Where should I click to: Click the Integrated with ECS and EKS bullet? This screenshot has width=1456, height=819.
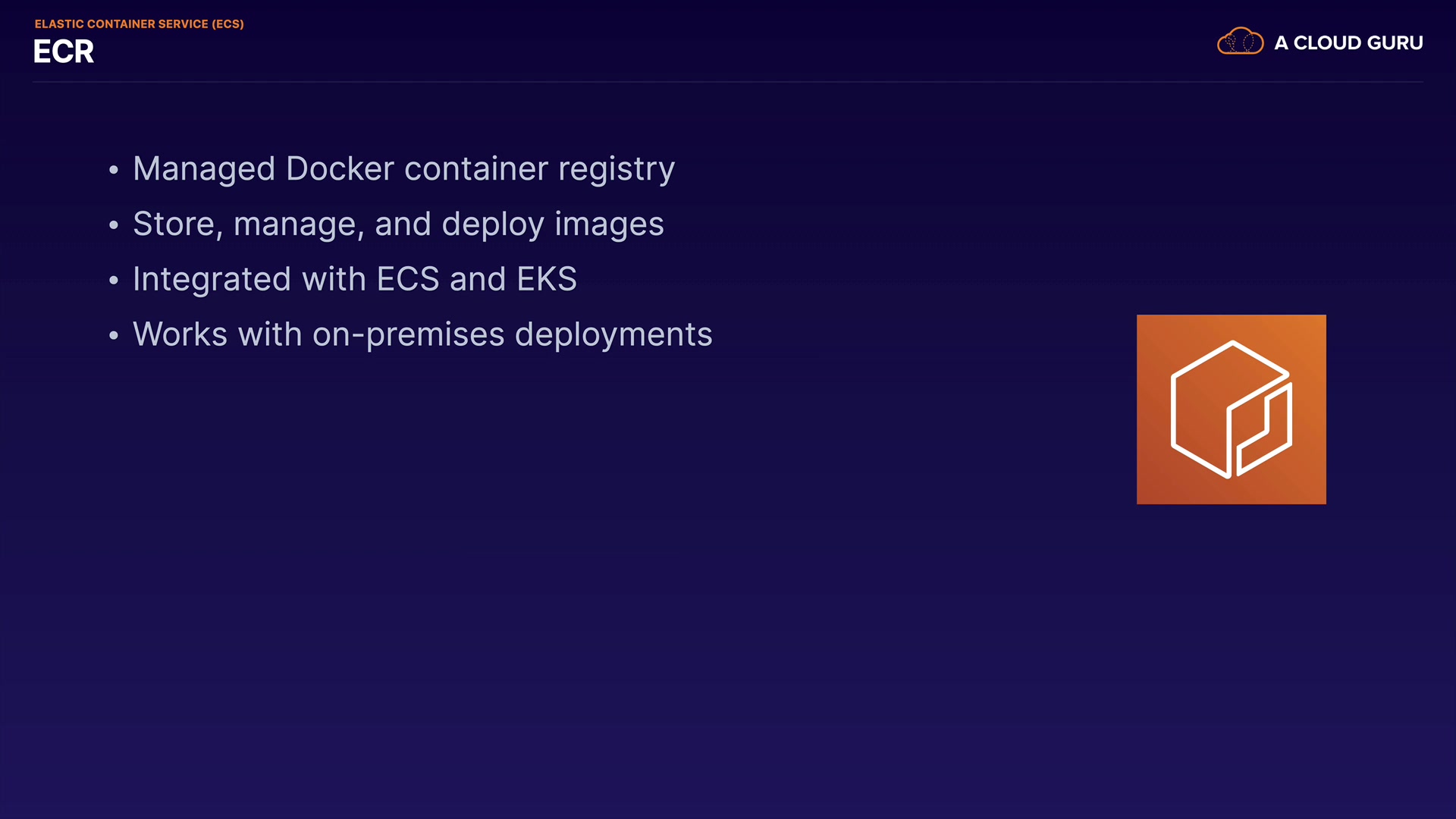coord(354,279)
